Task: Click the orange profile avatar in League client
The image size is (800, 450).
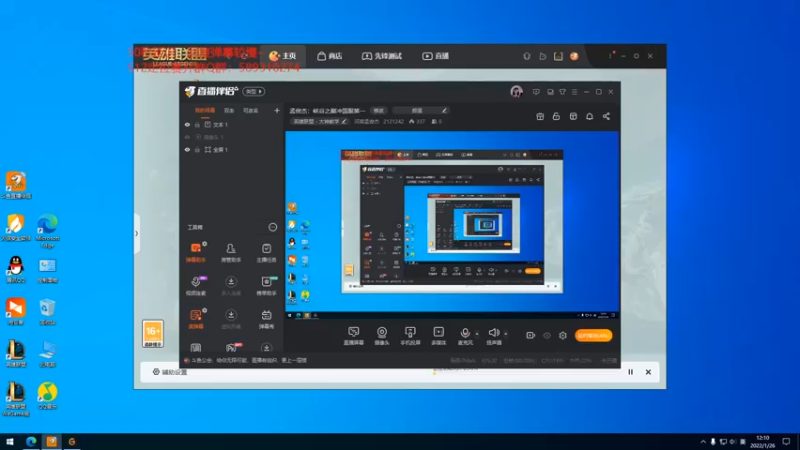Action: (x=574, y=56)
